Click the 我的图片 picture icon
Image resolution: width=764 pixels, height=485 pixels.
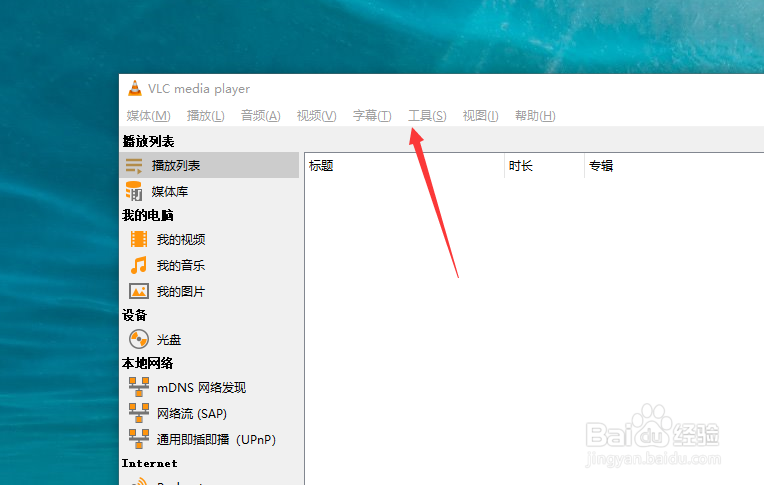point(138,291)
